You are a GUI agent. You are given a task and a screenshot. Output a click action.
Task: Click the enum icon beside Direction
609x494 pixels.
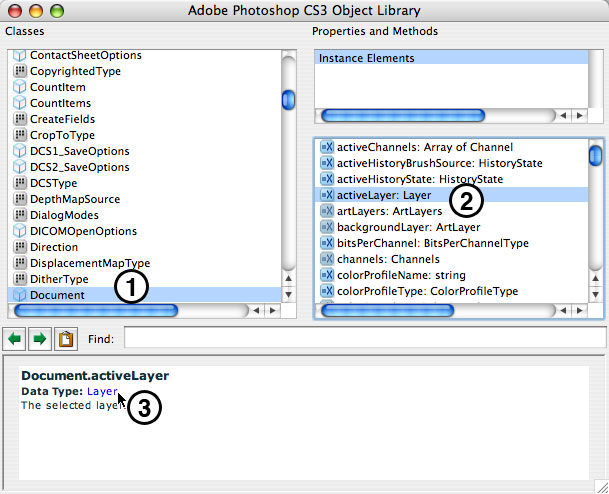click(19, 247)
